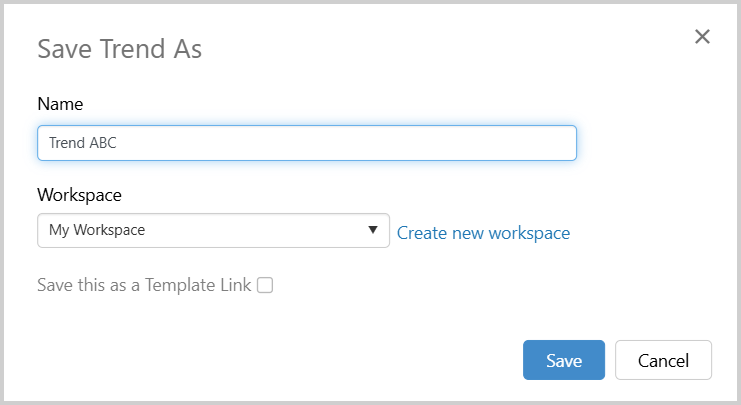Confirm saving the trend with blue Save
The height and width of the screenshot is (405, 741).
(563, 360)
